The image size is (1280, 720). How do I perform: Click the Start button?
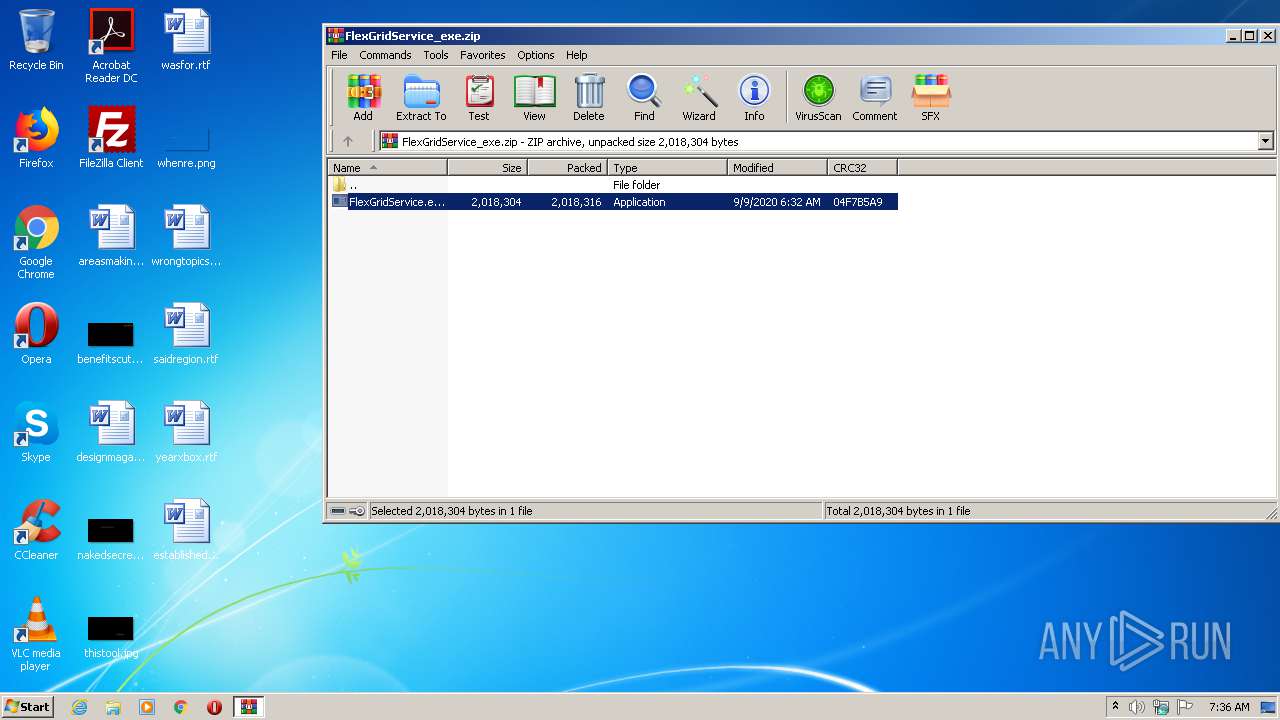point(27,706)
